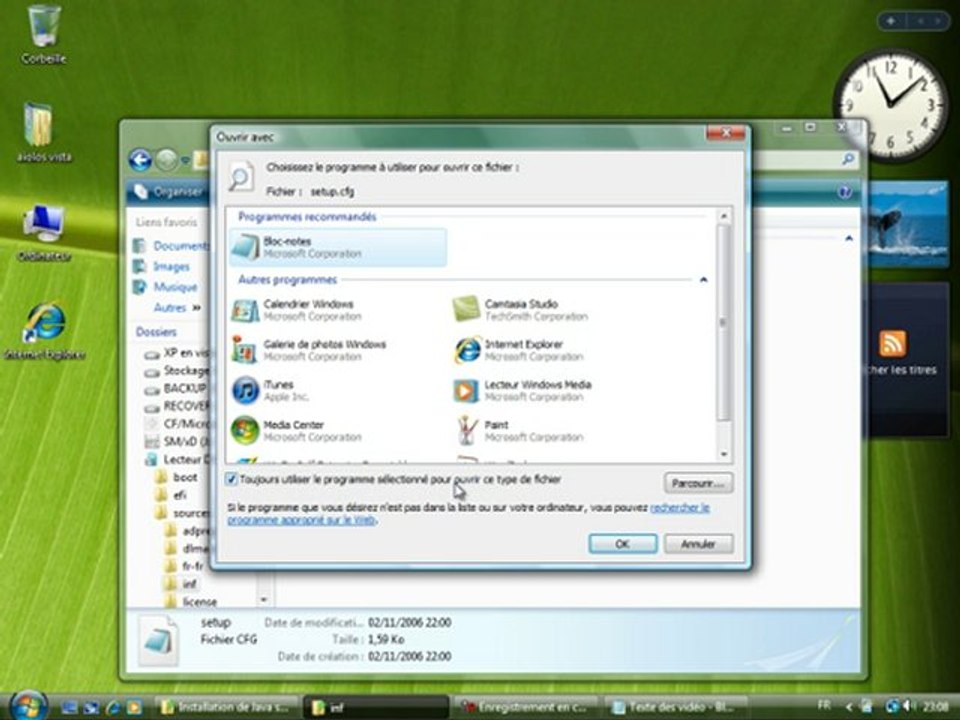Click the Explorer help icon
Viewport: 960px width, 720px height.
tap(844, 192)
